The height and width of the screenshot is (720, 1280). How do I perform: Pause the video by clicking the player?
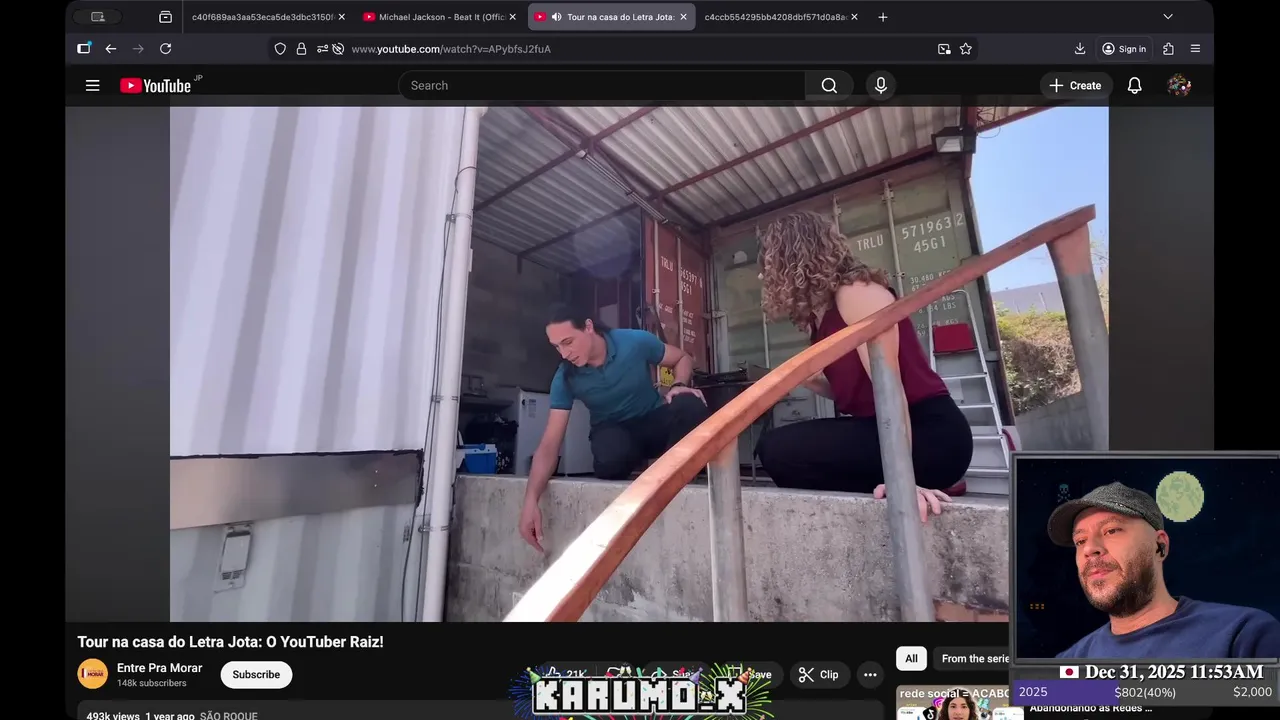pyautogui.click(x=639, y=364)
